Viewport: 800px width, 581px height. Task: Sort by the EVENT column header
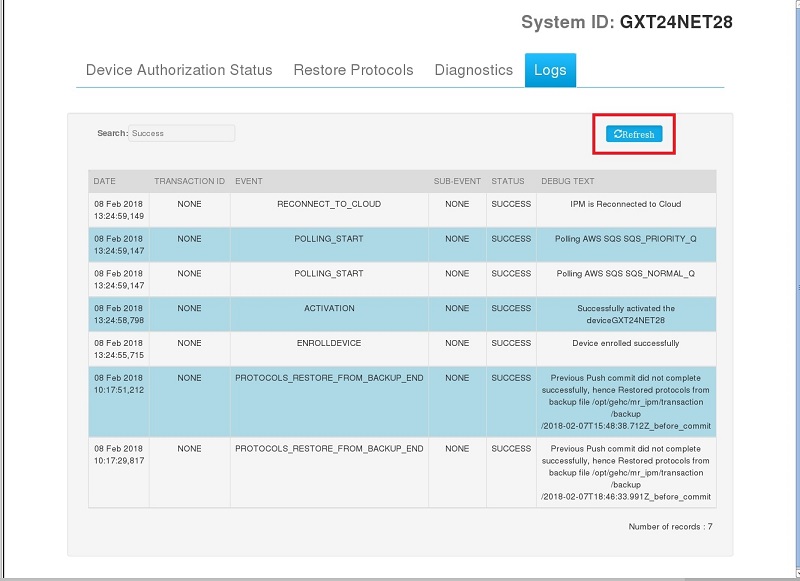tap(249, 182)
